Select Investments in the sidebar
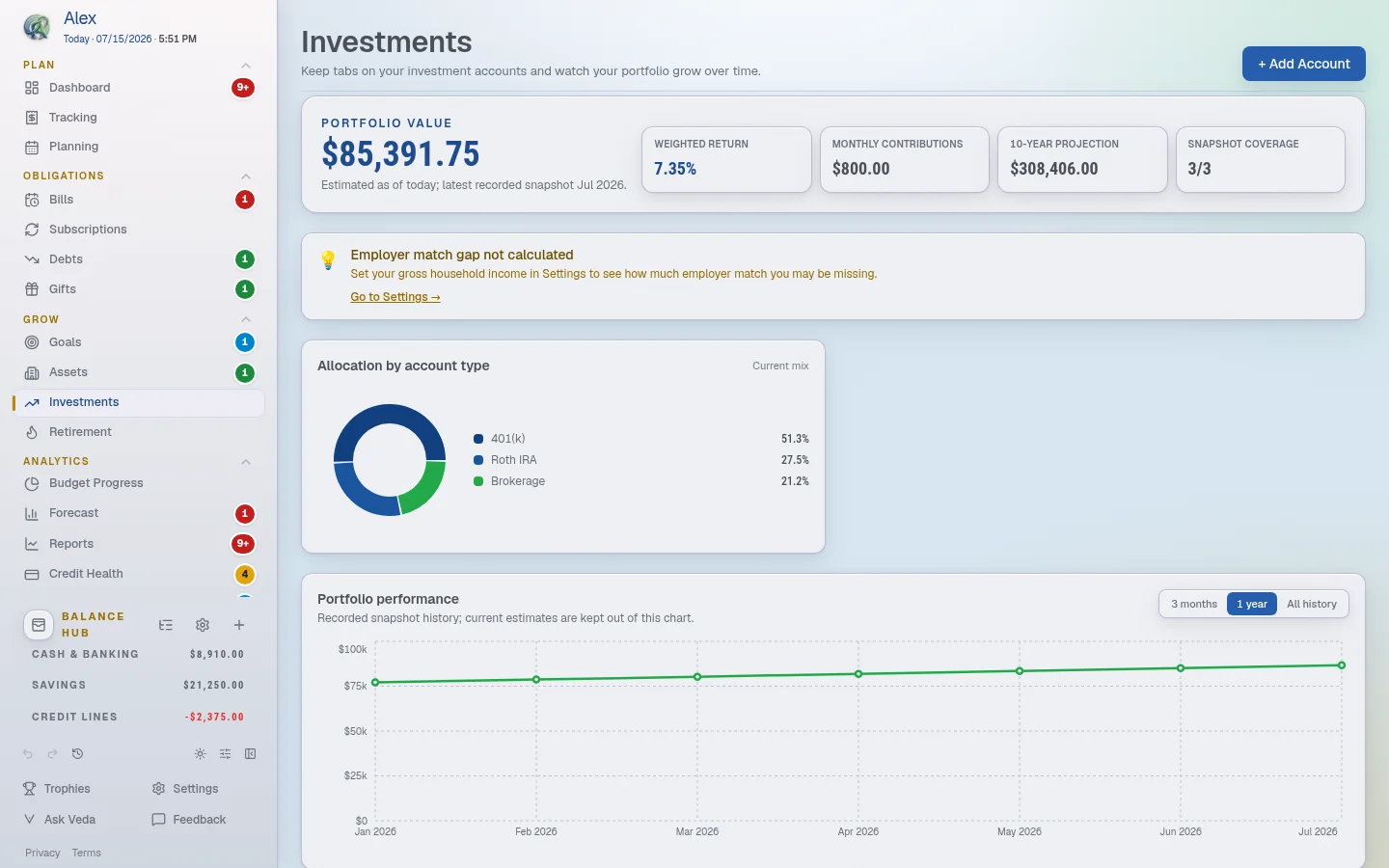 [x=138, y=402]
